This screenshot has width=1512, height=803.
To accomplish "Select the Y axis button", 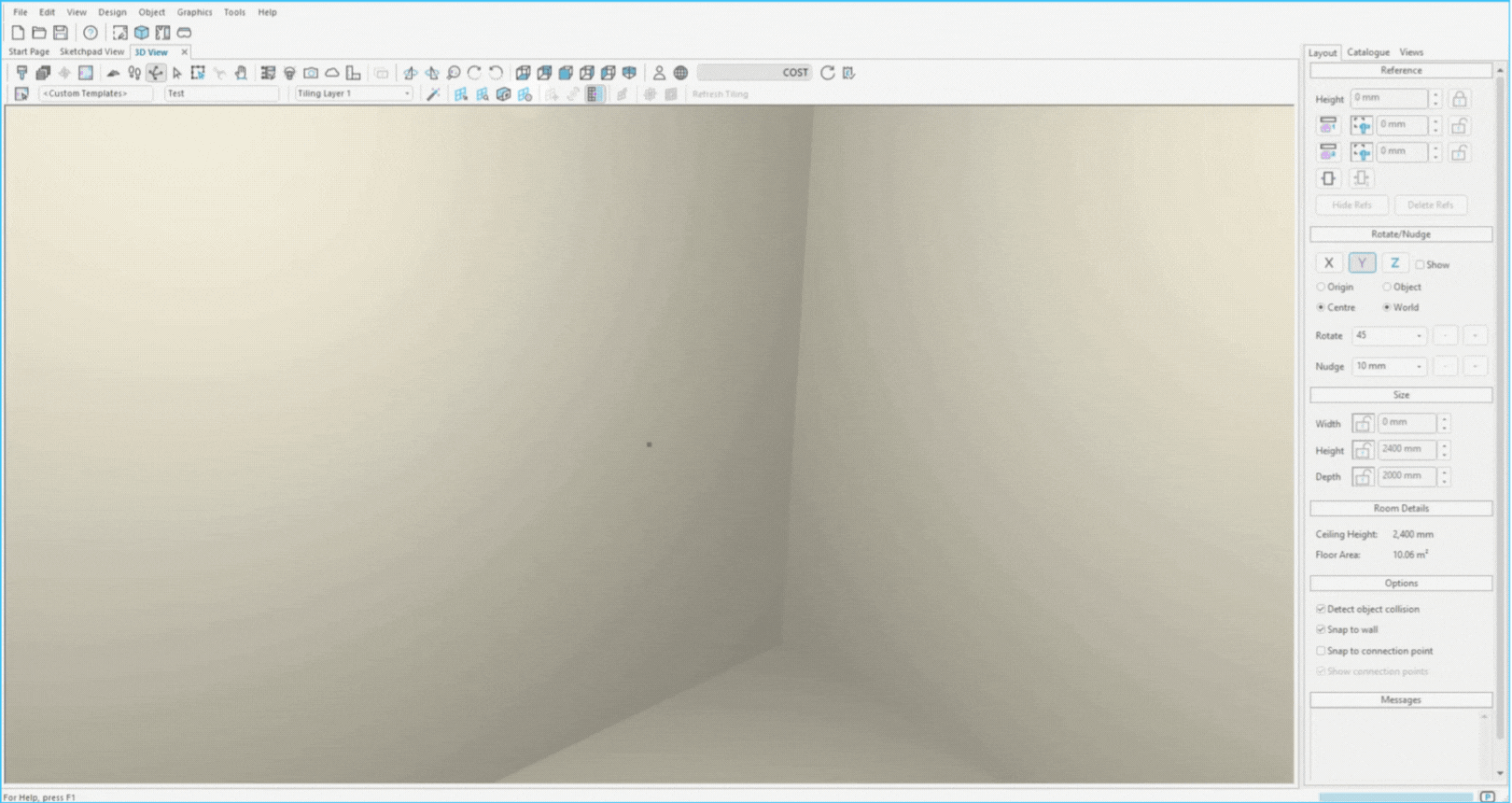I will pos(1362,263).
